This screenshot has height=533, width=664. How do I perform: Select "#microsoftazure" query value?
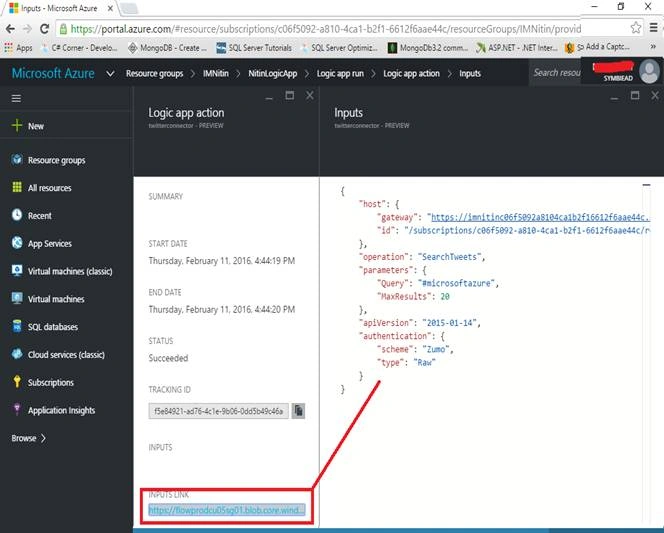click(x=456, y=283)
